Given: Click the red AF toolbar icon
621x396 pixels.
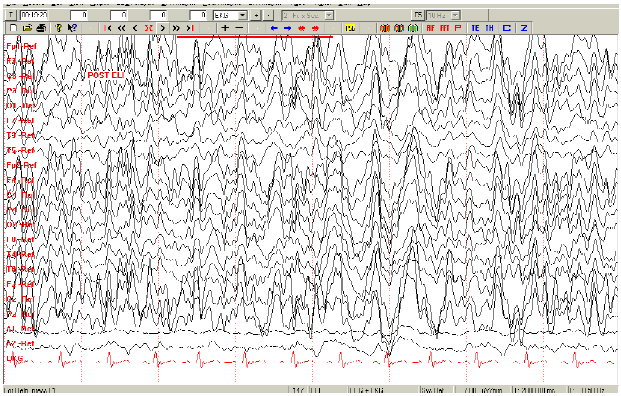Looking at the screenshot, I should click(x=431, y=28).
